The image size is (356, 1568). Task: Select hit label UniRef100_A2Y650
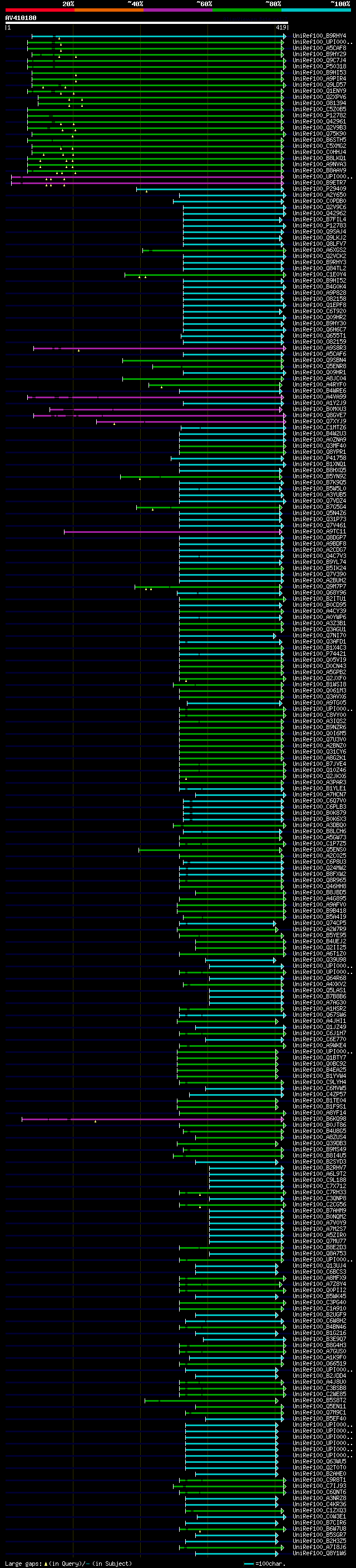point(319,195)
